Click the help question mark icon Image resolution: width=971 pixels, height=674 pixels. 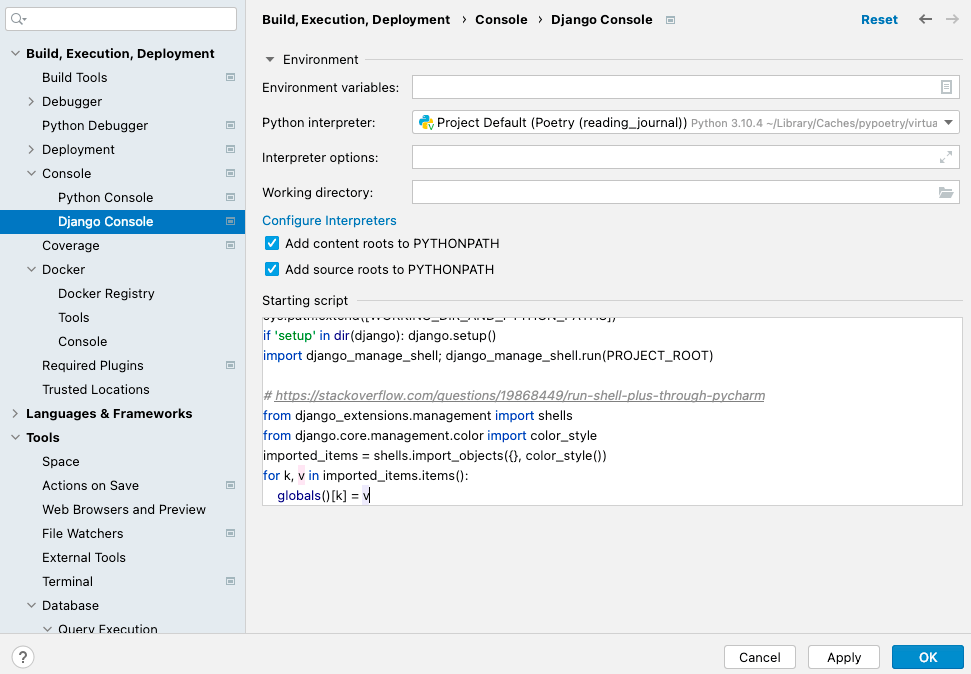(22, 656)
